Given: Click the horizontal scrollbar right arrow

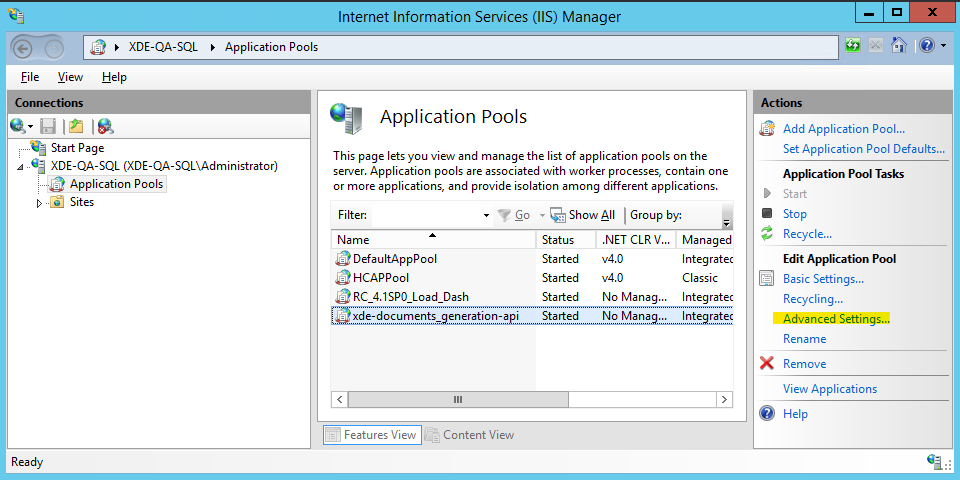Looking at the screenshot, I should click(x=724, y=400).
